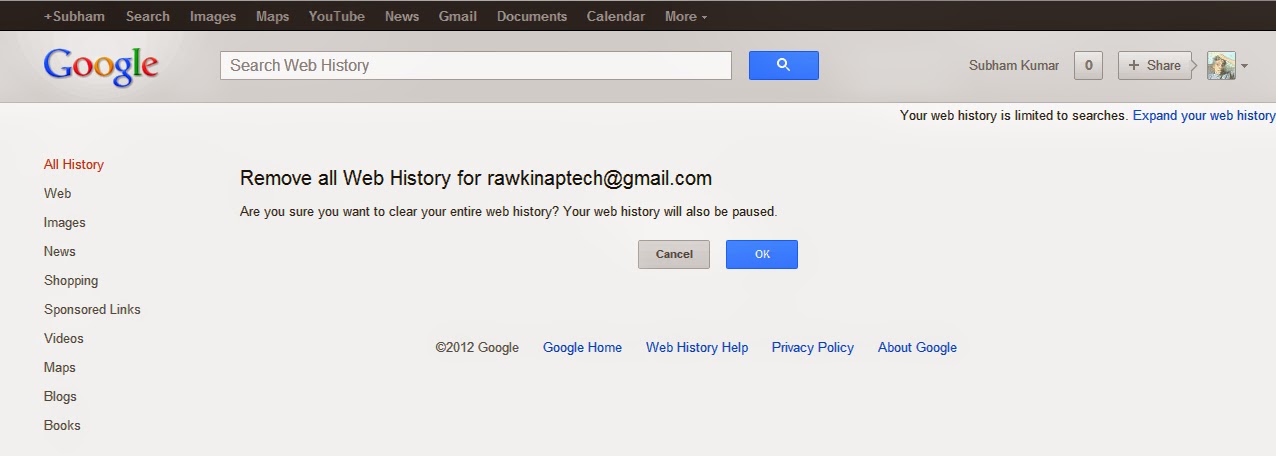Open YouTube from the top bar
This screenshot has height=456, width=1276.
(x=337, y=16)
